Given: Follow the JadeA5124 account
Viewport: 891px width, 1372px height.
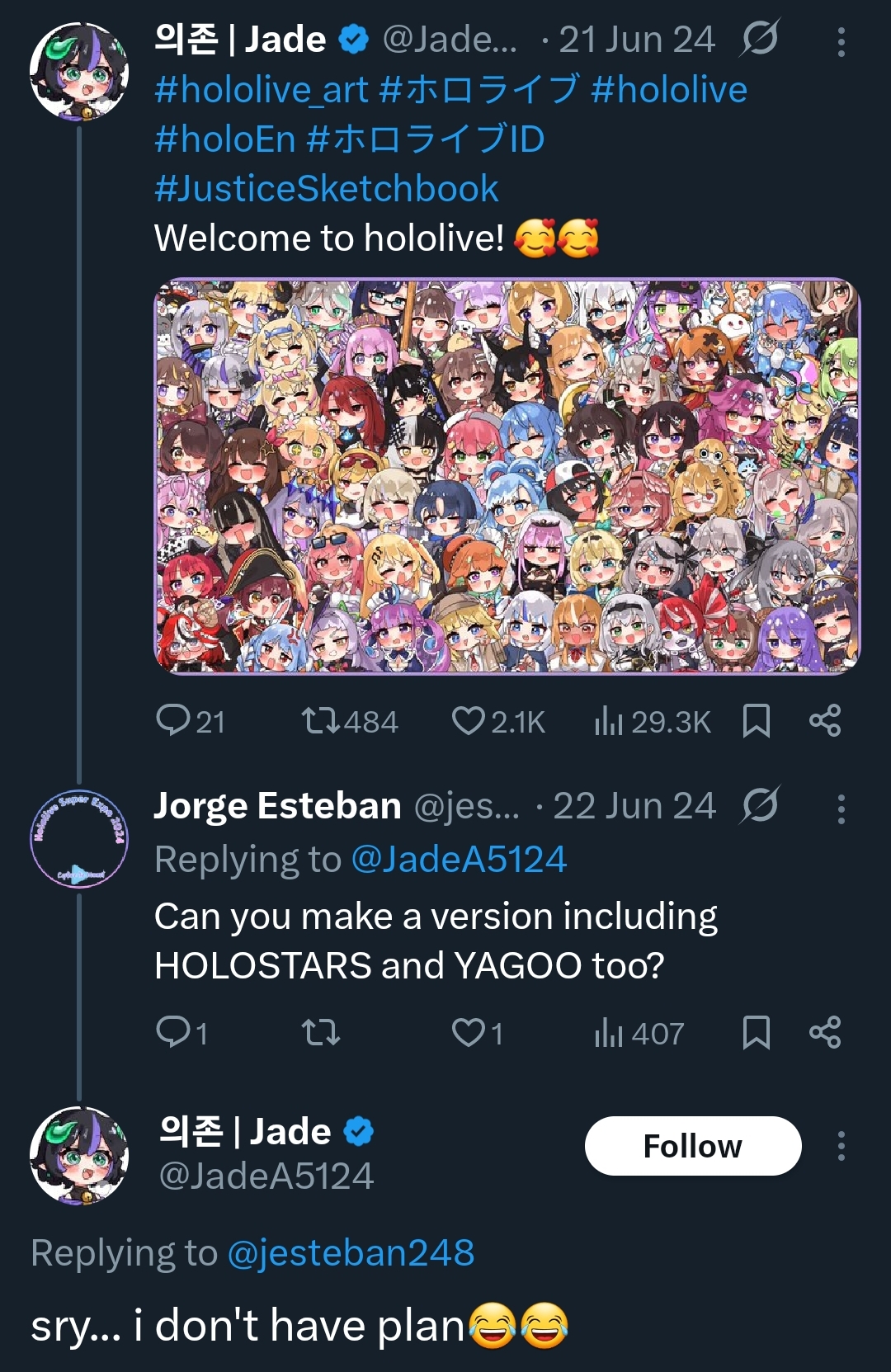Looking at the screenshot, I should (692, 1146).
